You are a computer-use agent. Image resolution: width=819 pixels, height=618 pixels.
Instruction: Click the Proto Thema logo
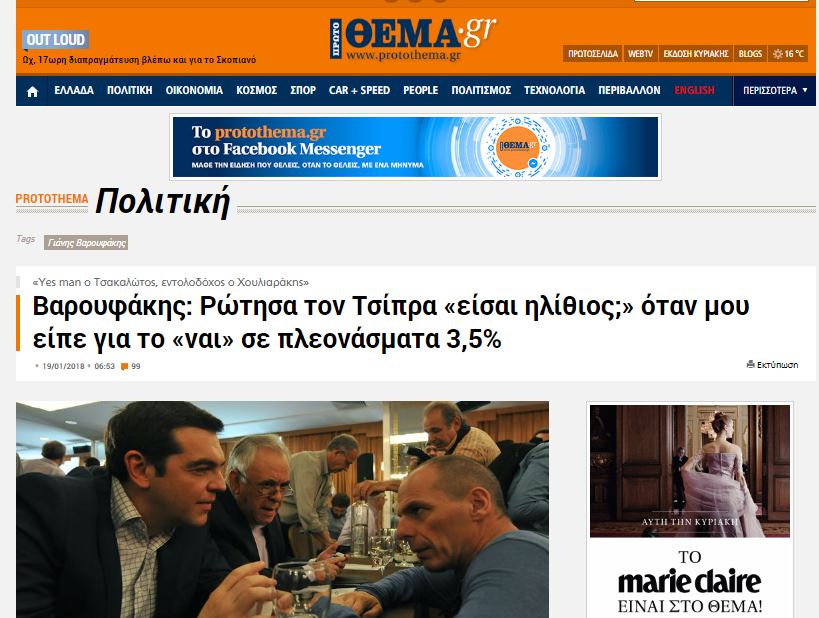pyautogui.click(x=413, y=39)
